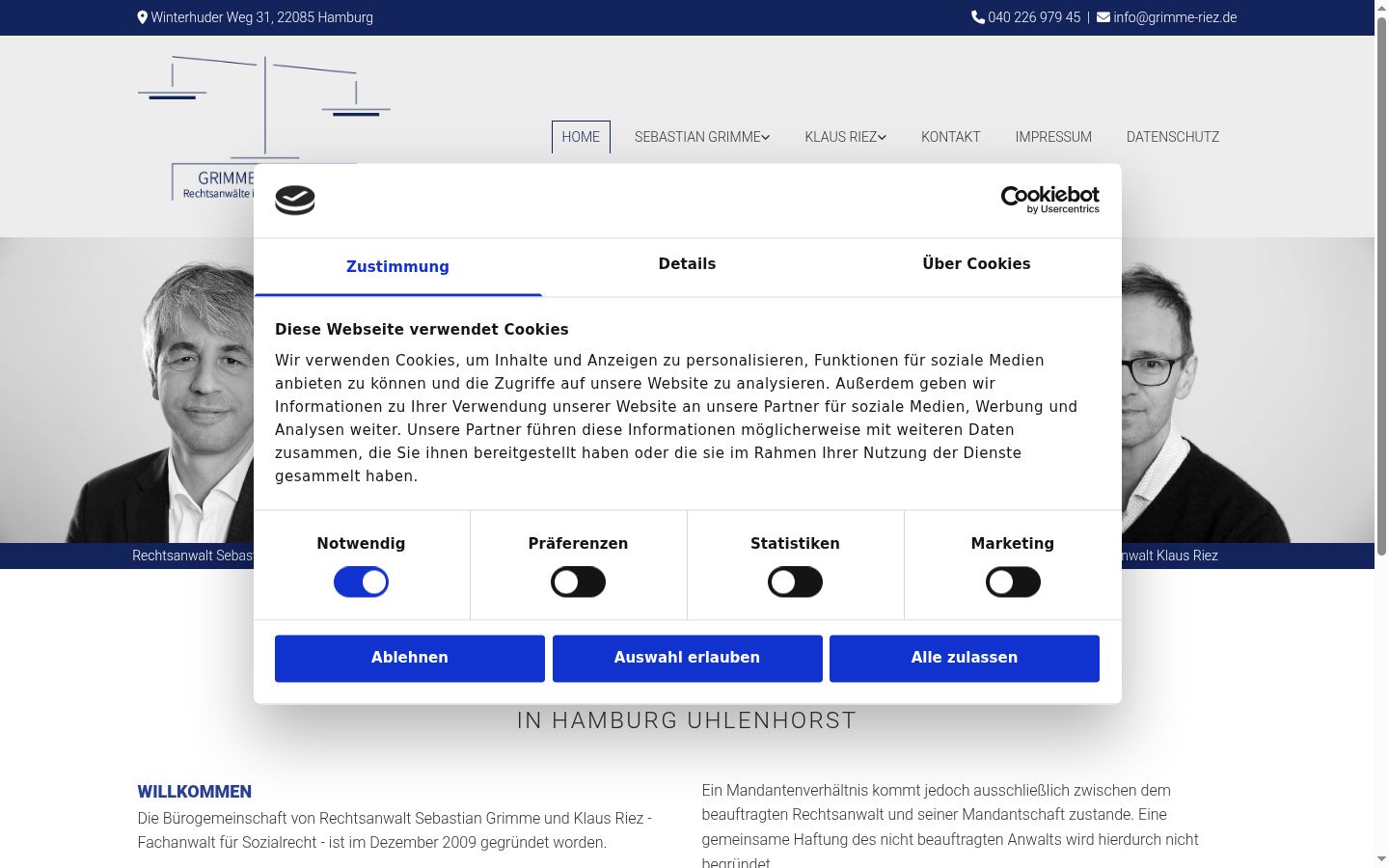The width and height of the screenshot is (1389, 868).
Task: Click the map pin location icon
Action: tap(143, 17)
